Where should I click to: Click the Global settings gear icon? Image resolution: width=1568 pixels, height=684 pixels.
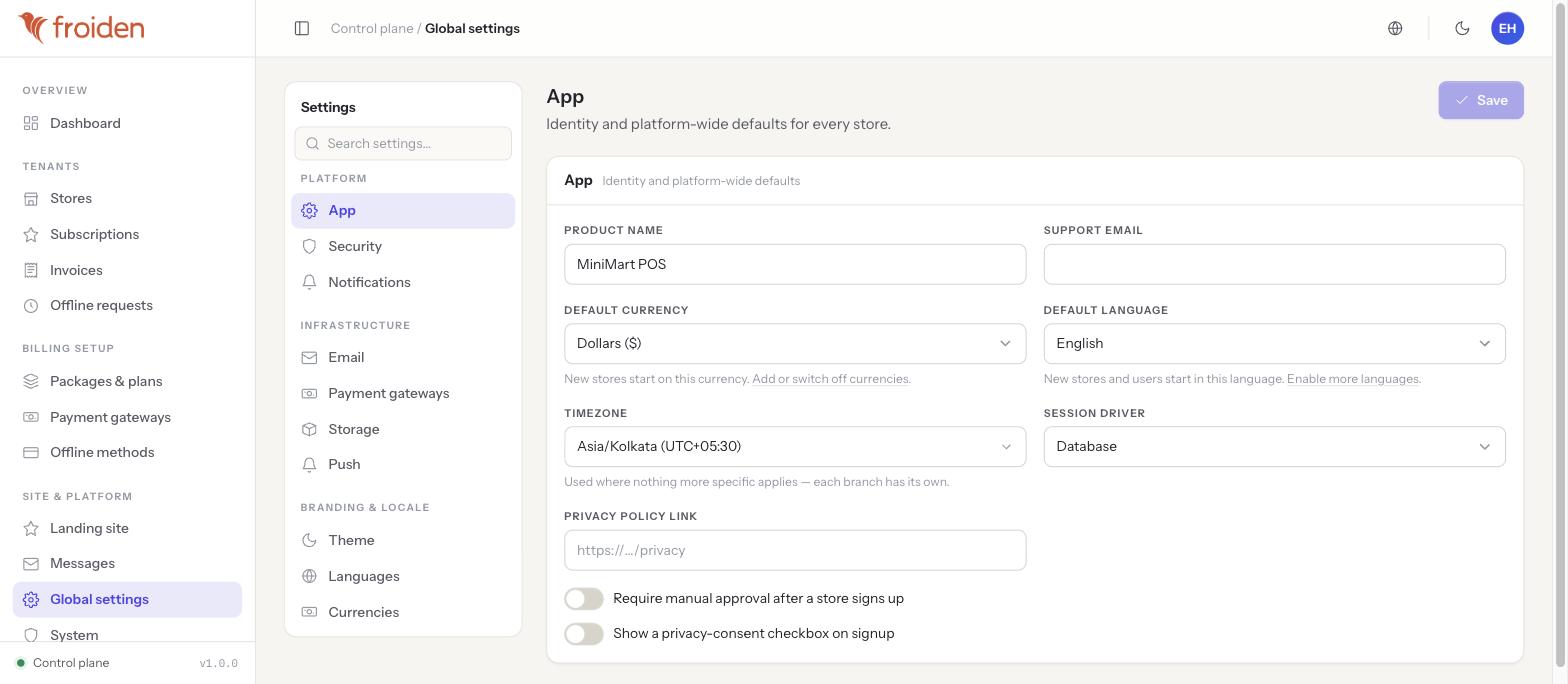tap(31, 600)
